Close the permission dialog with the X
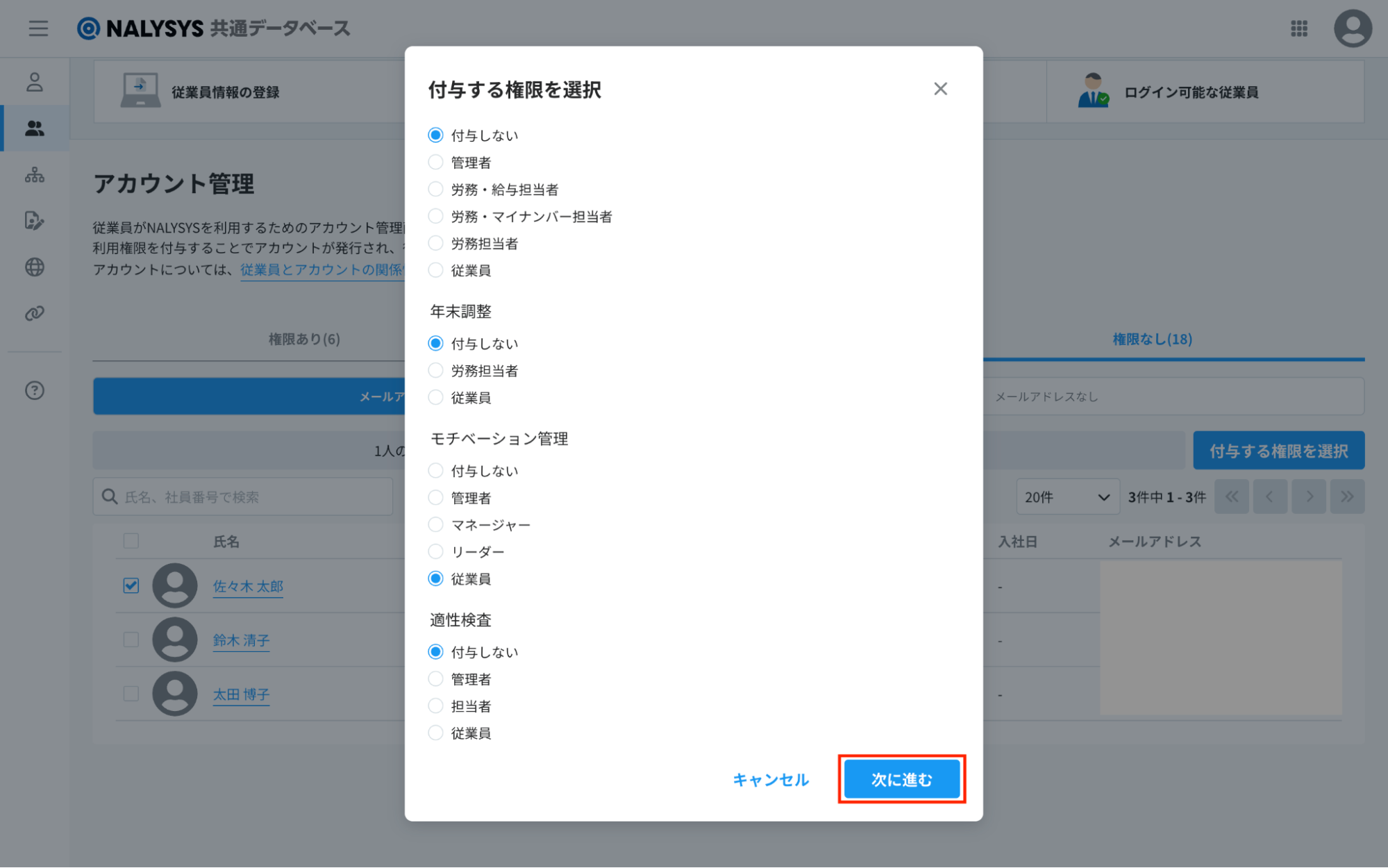The width and height of the screenshot is (1388, 868). point(940,89)
